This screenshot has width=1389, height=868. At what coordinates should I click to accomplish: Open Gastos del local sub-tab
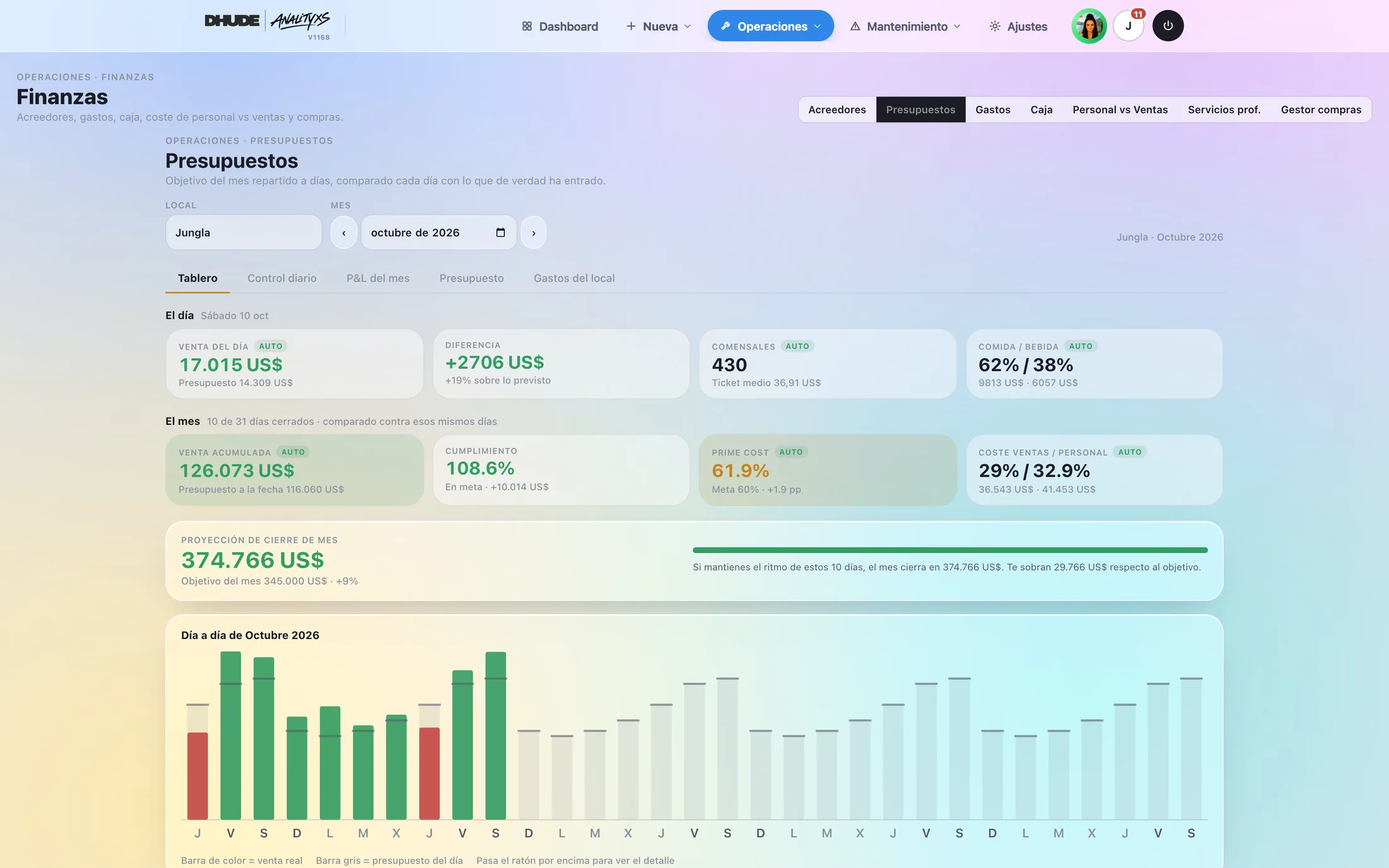574,278
